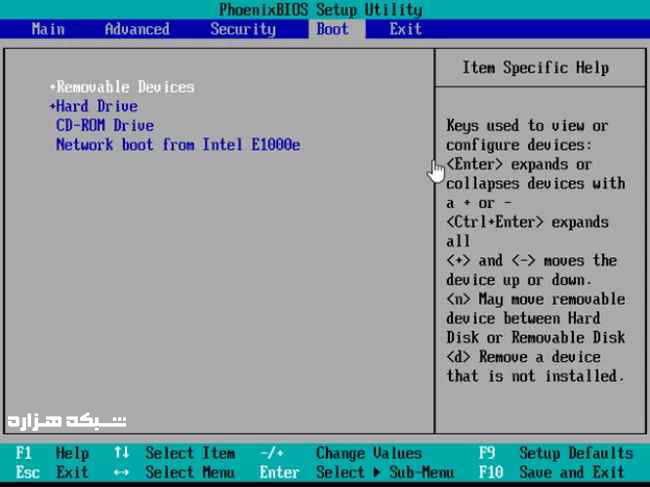Switch to the Advanced menu tab

(x=137, y=29)
